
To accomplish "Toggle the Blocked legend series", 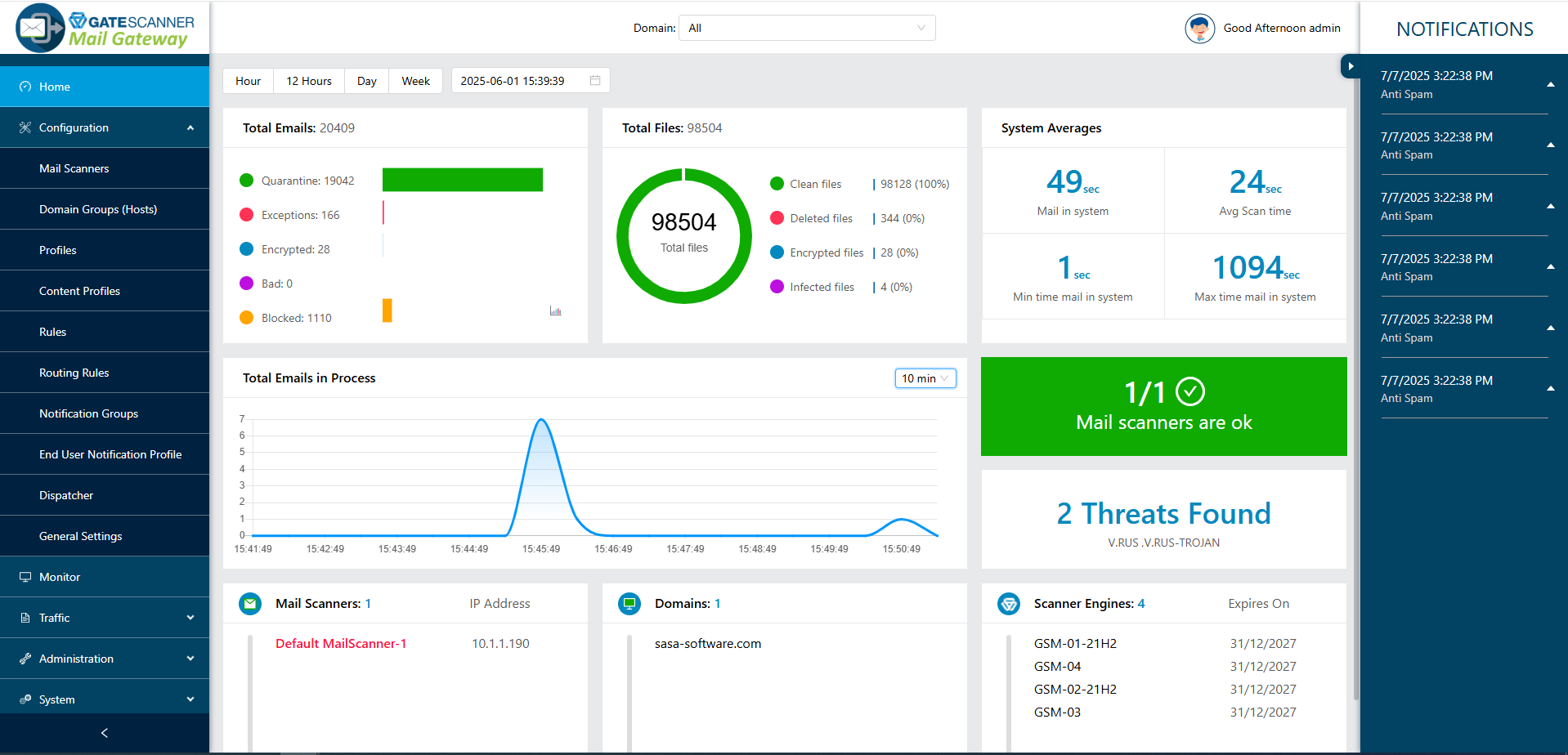I will [x=286, y=318].
